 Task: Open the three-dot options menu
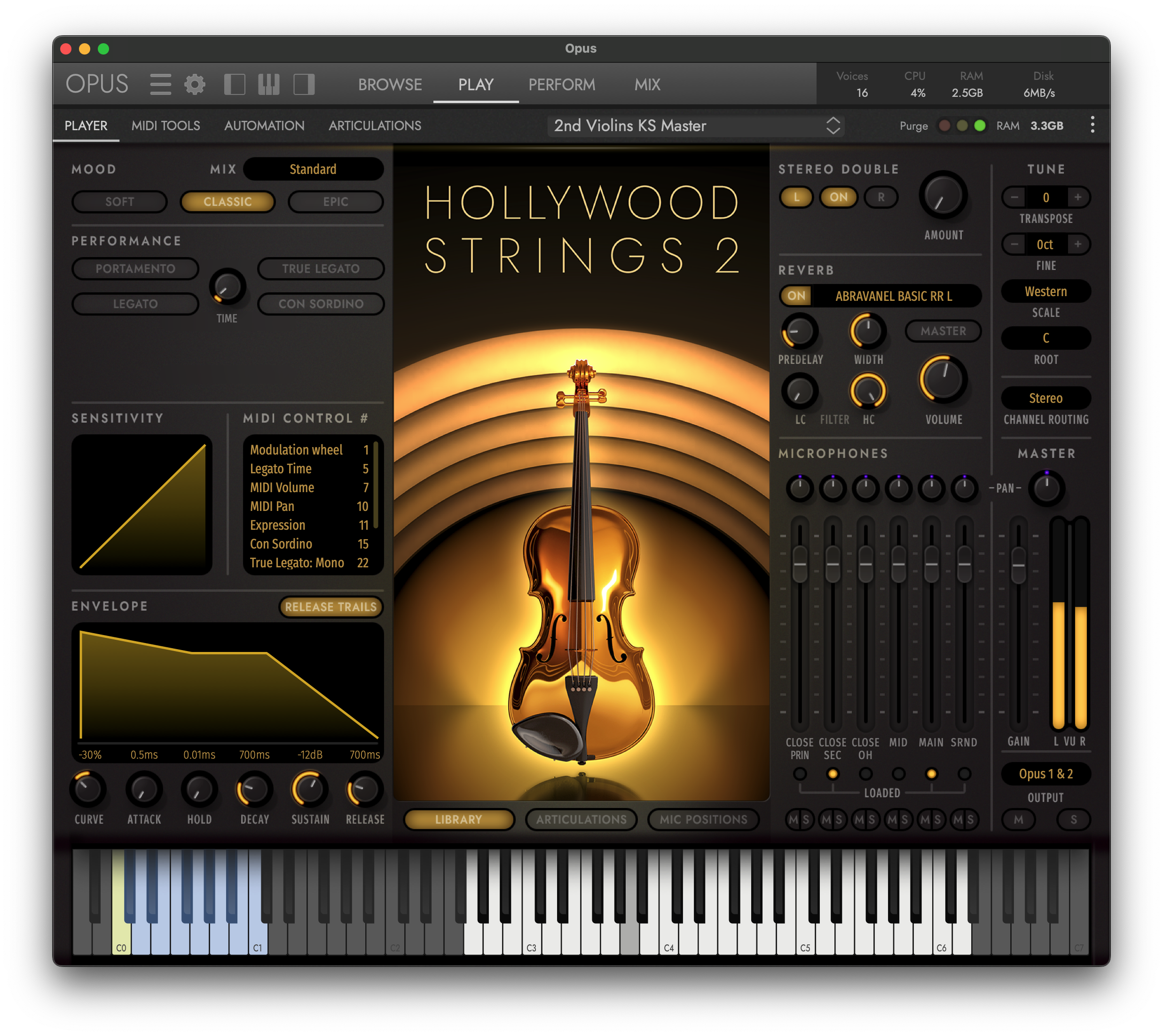tap(1092, 125)
